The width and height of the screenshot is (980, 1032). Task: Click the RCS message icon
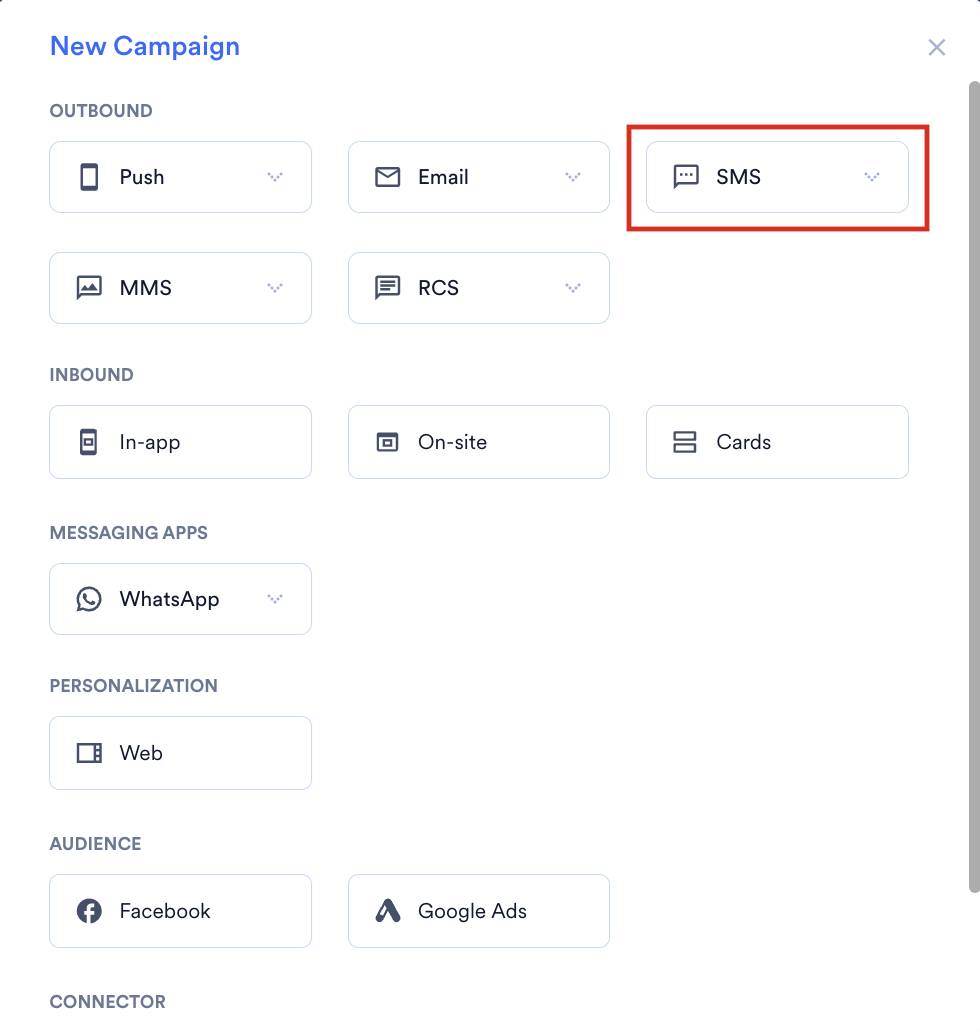click(x=388, y=288)
